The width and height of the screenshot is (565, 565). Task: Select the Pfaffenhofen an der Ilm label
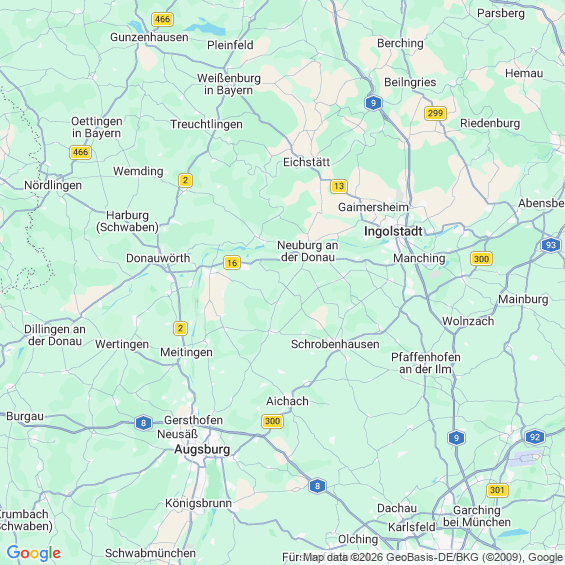coord(426,363)
